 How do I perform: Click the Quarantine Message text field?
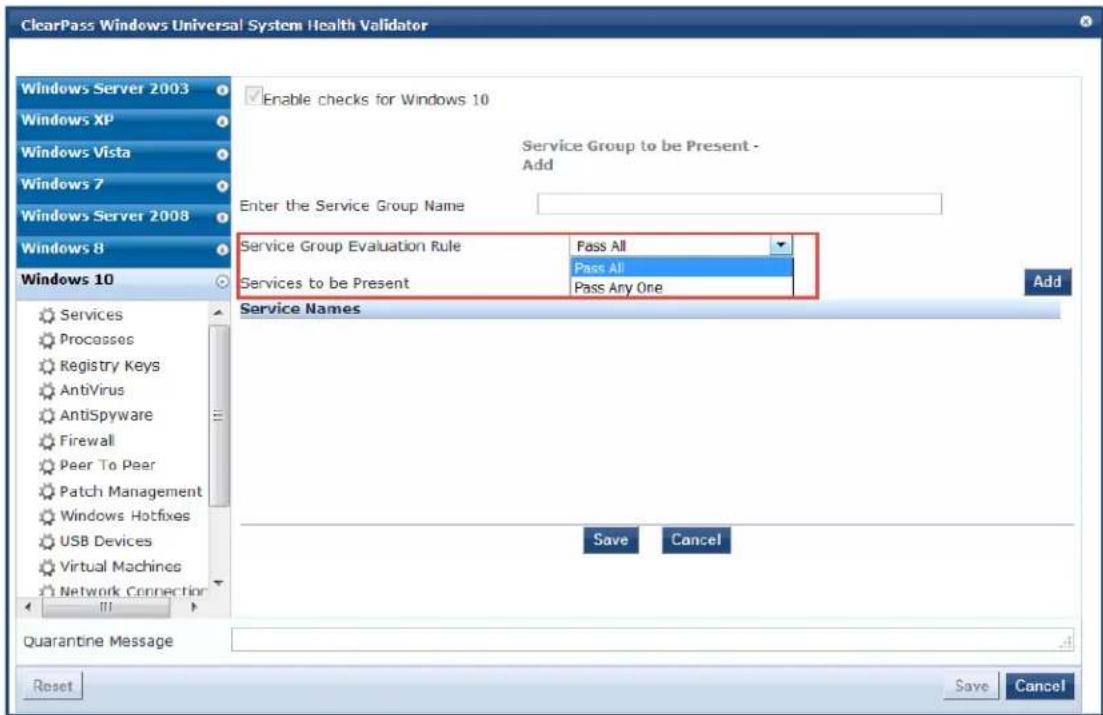coord(652,640)
